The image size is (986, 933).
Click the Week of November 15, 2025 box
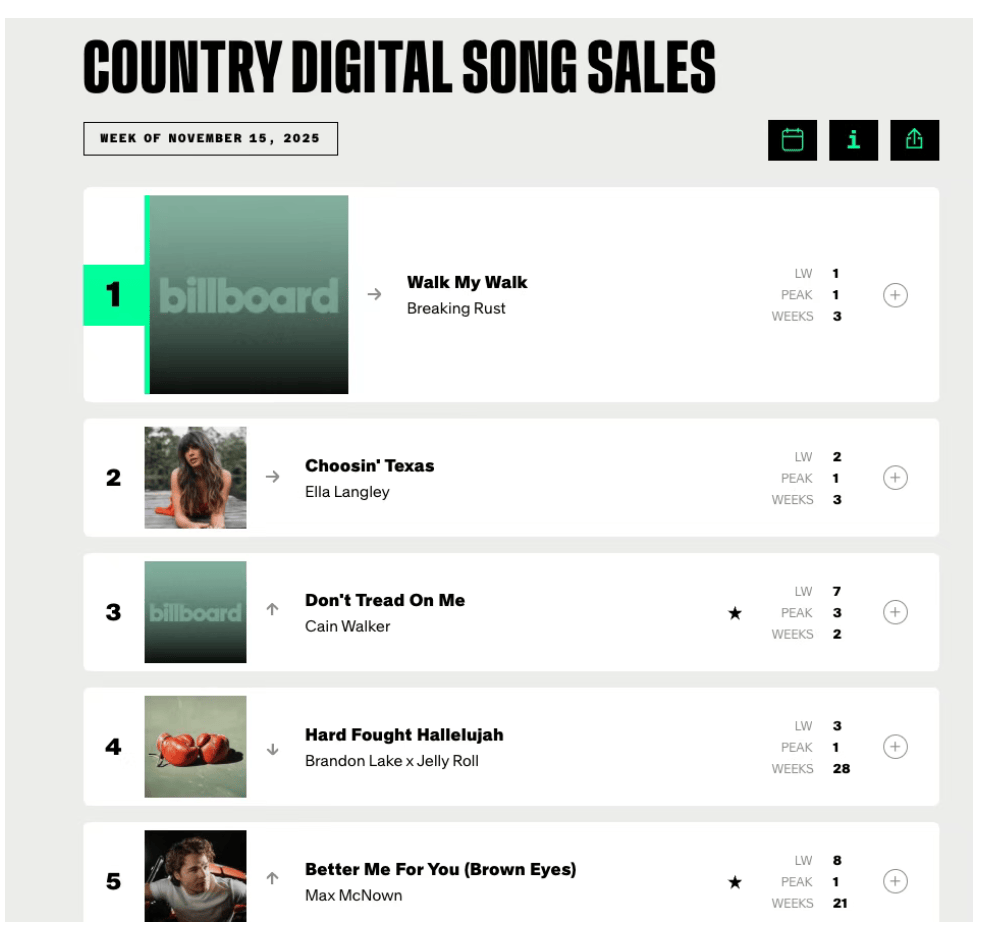[x=210, y=139]
